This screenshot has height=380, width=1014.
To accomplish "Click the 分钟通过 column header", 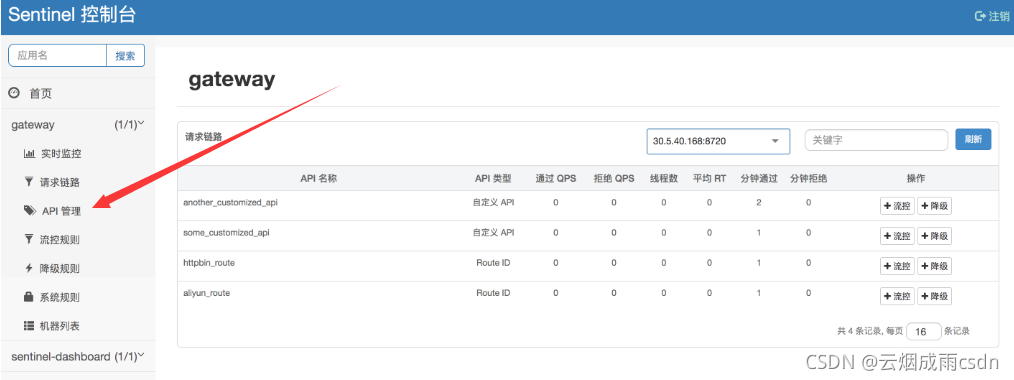I will [759, 178].
